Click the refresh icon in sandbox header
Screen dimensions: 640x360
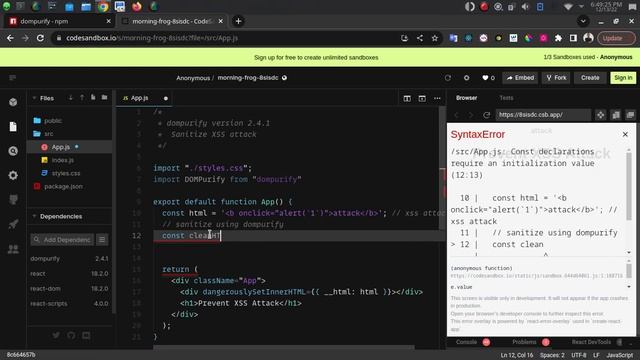448,78
